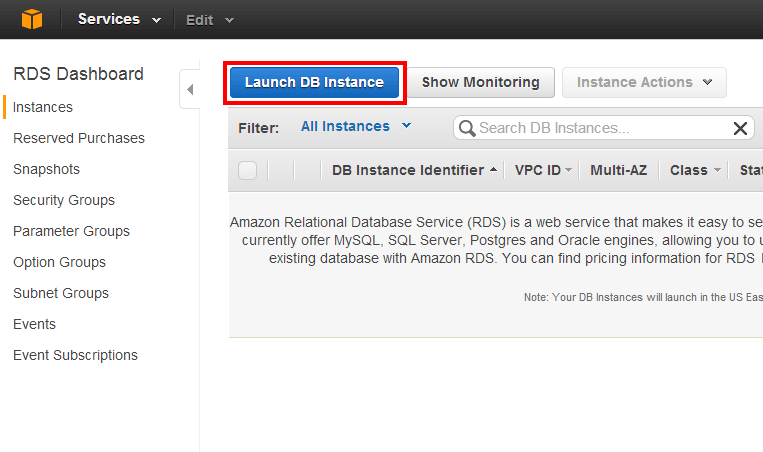Focus the Search DB Instances field

600,128
